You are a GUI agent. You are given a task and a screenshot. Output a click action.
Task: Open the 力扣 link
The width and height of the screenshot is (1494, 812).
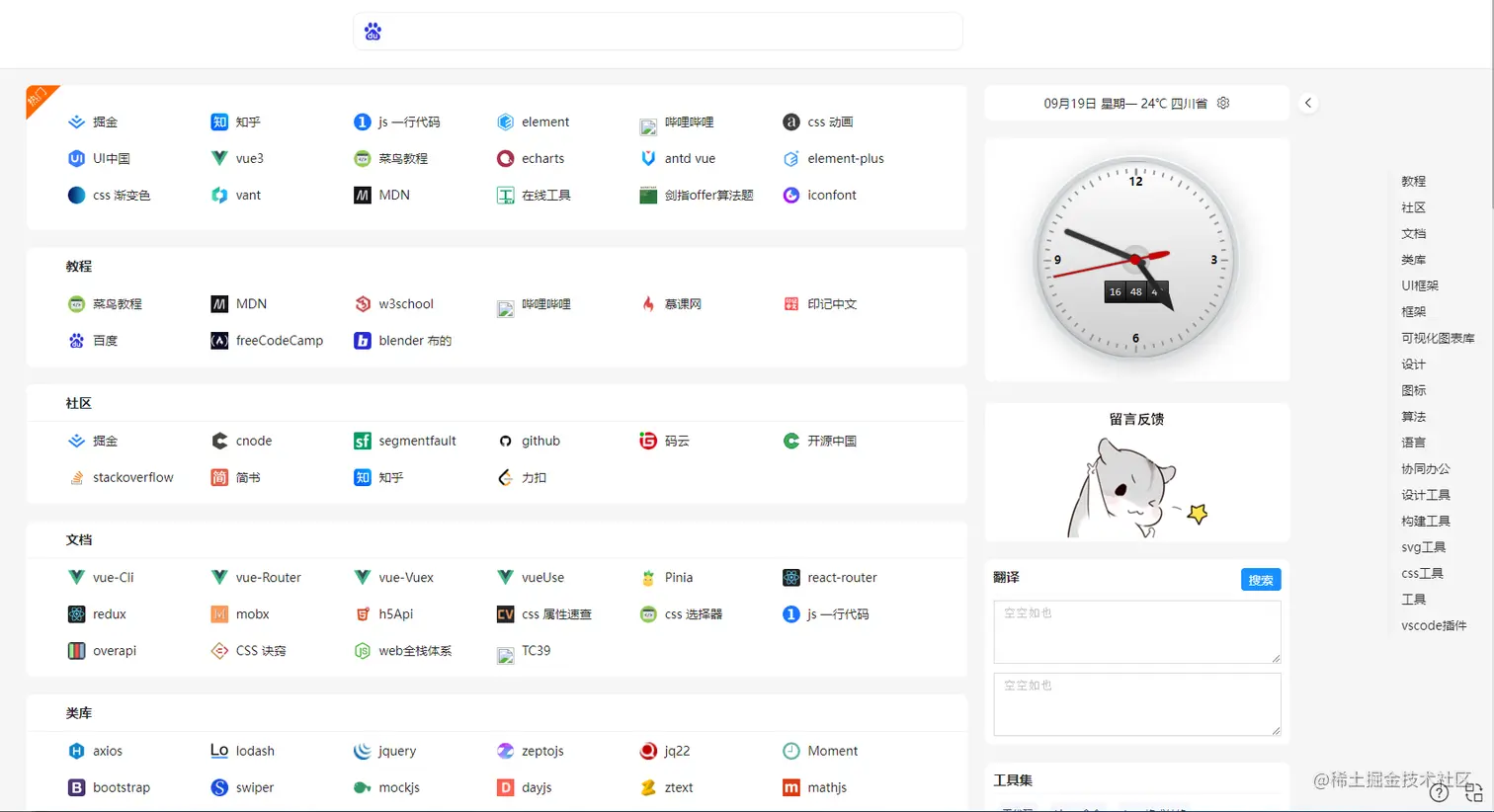click(534, 477)
